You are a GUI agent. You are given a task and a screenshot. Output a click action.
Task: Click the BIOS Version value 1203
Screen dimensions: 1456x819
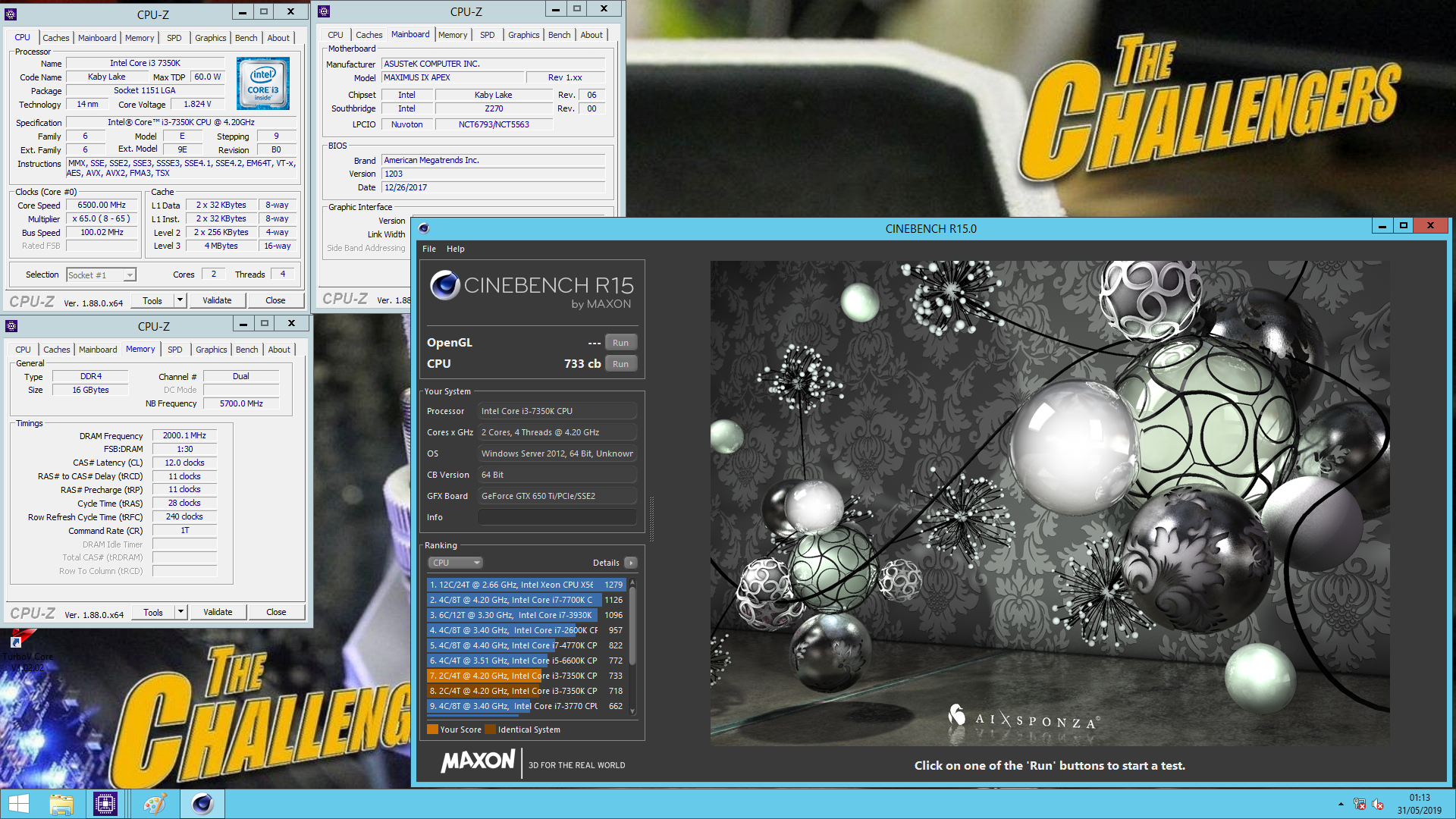pyautogui.click(x=493, y=174)
